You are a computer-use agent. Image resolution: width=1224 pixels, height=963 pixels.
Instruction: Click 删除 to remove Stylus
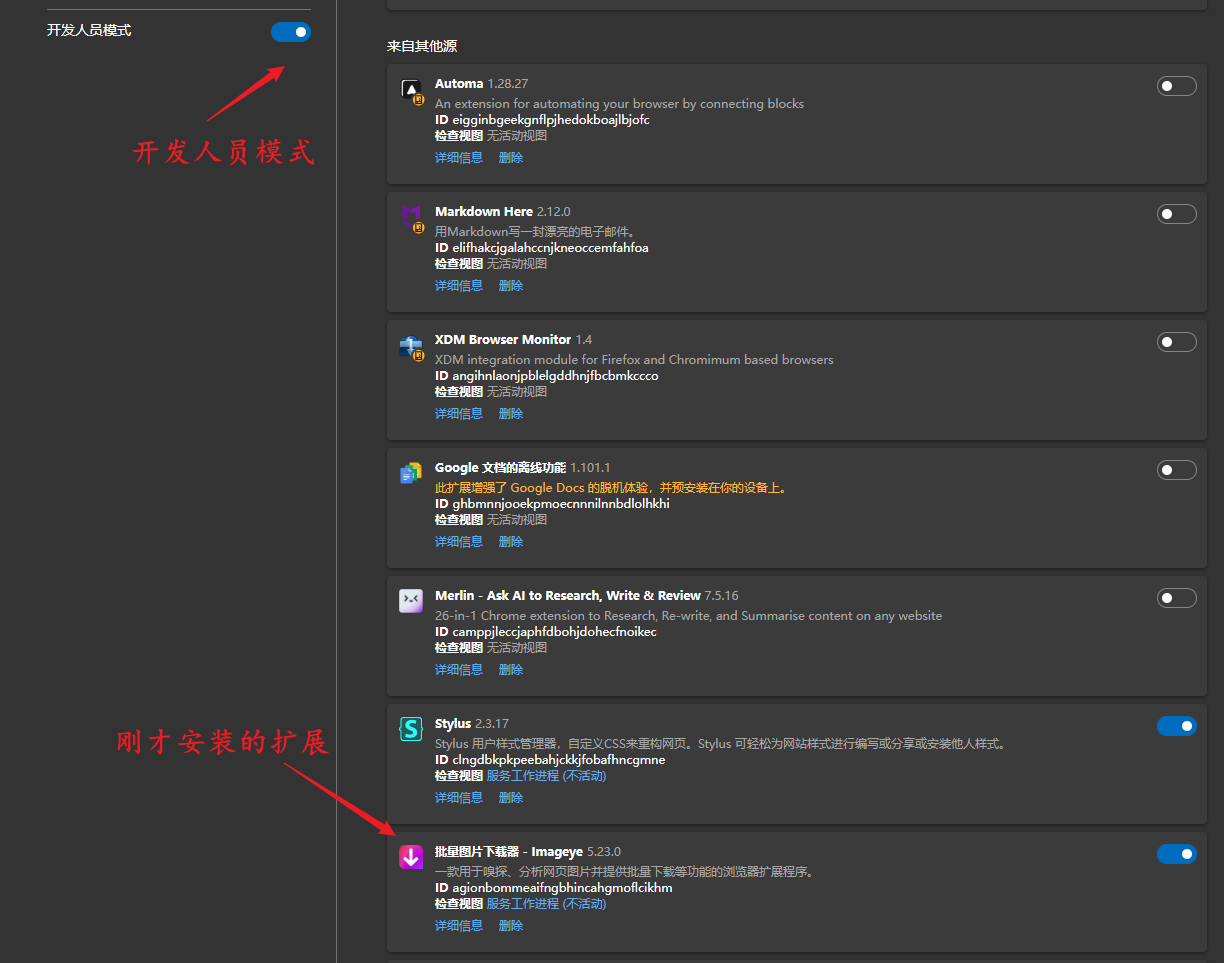[x=511, y=798]
